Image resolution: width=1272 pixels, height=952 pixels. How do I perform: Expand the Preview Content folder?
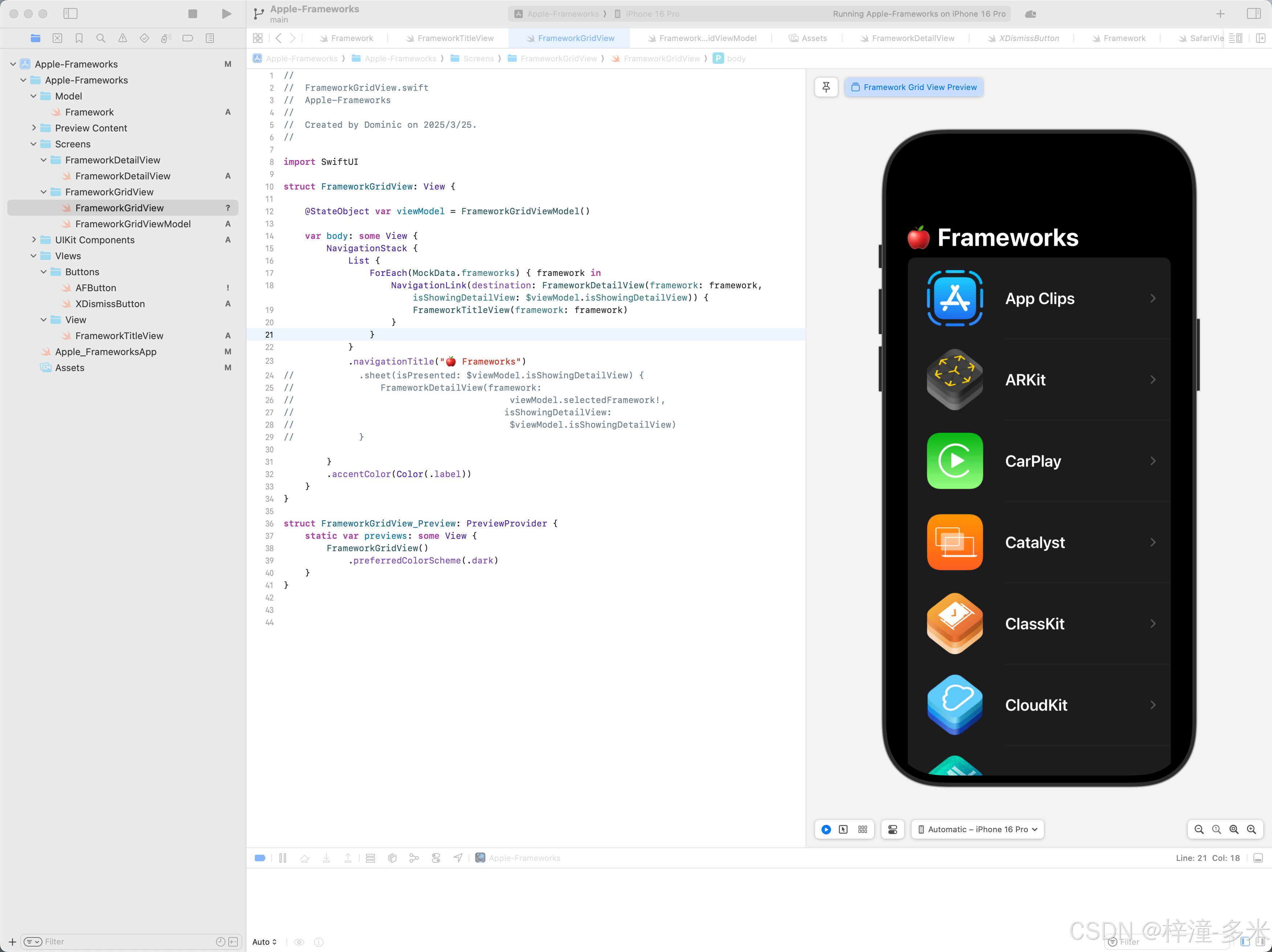pos(33,128)
